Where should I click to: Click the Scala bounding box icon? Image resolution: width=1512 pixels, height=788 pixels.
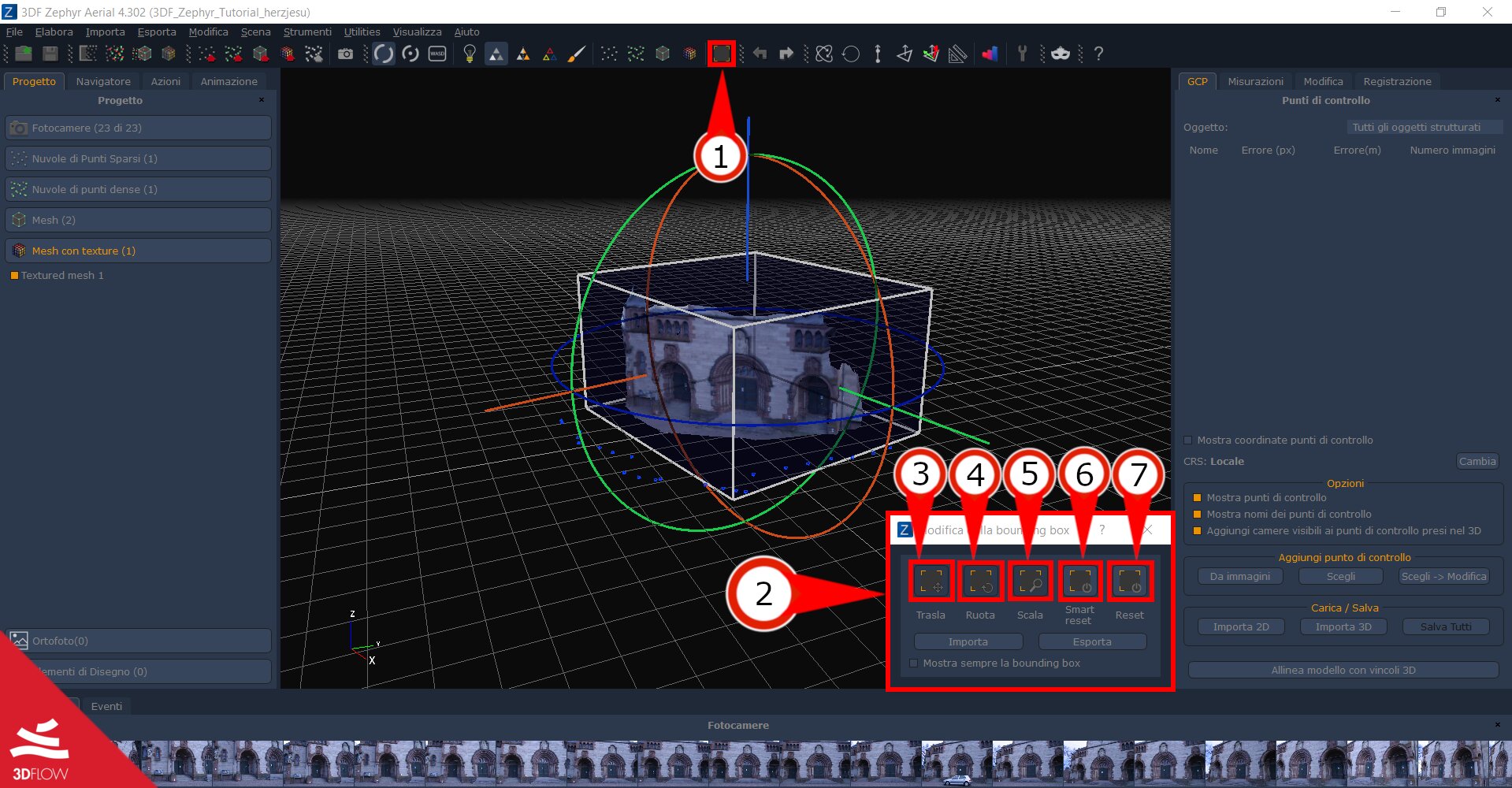click(1029, 581)
